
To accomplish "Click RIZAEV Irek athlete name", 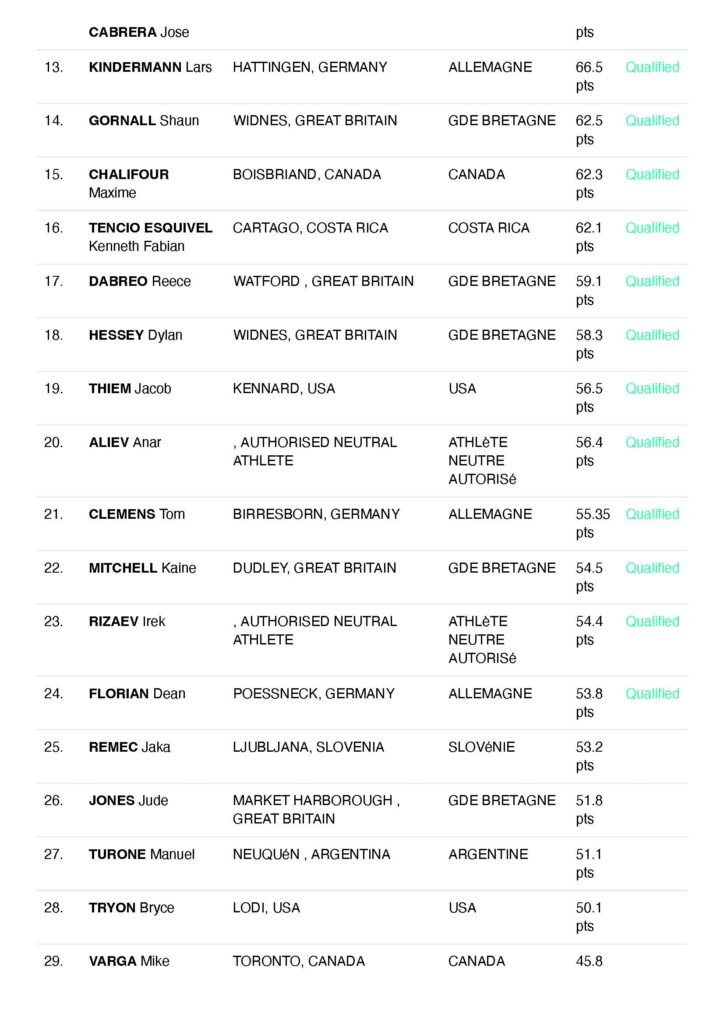I will [127, 621].
